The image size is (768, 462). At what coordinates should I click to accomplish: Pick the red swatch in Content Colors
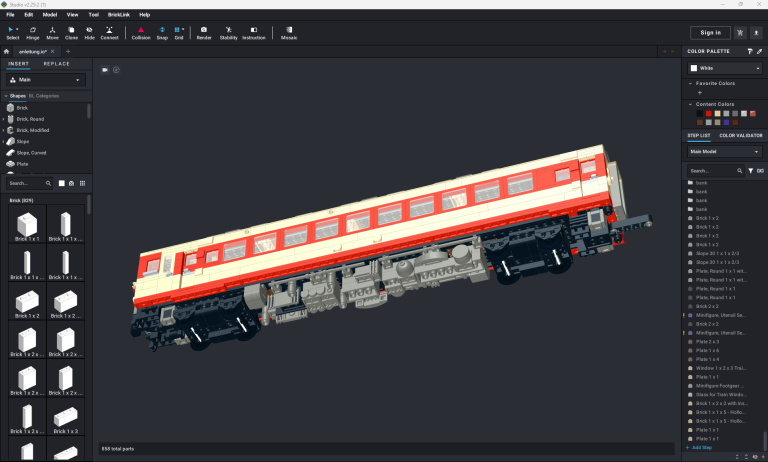pos(709,113)
